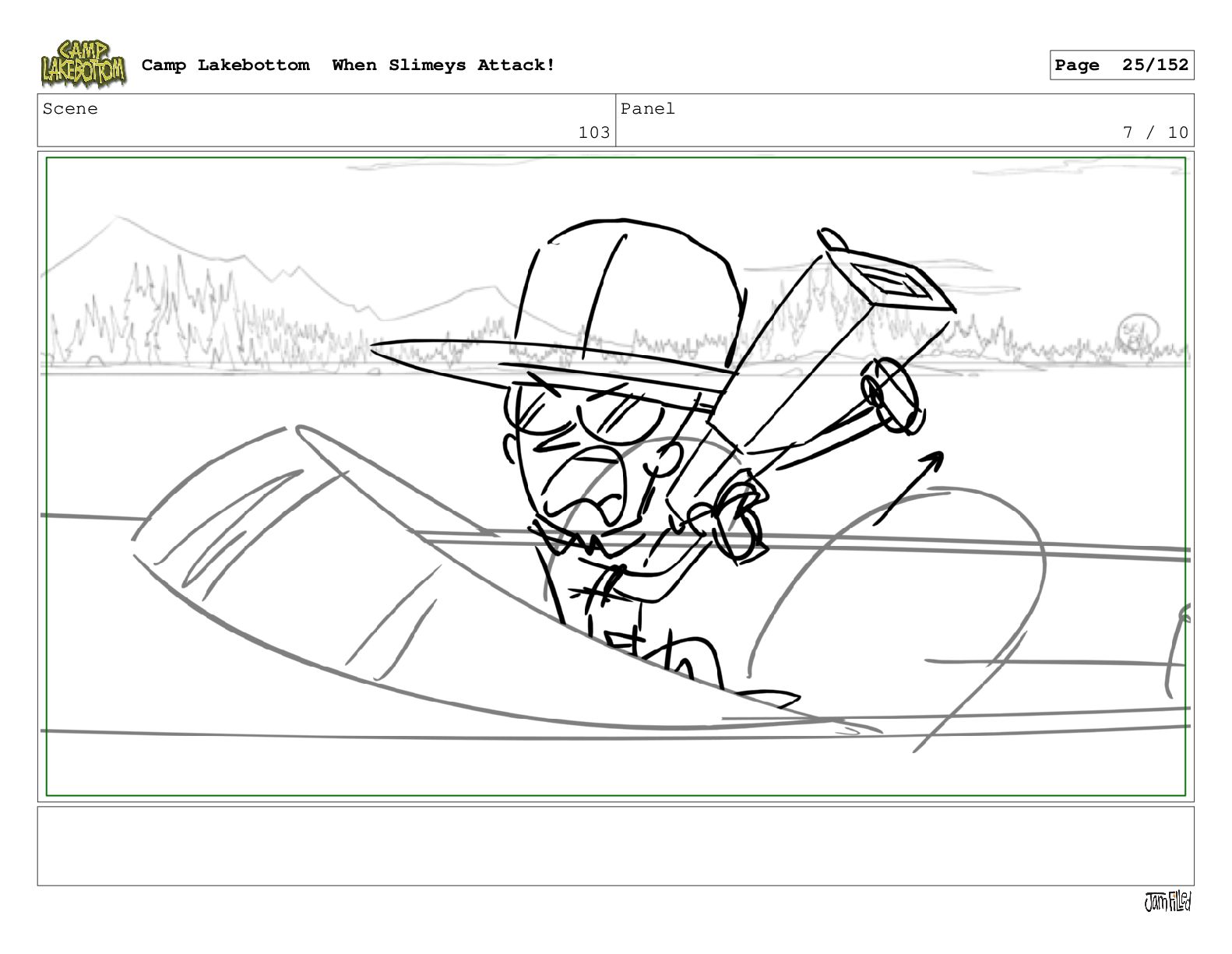The image size is (1232, 954).
Task: Click the storyboard drawing panel
Action: 615,477
